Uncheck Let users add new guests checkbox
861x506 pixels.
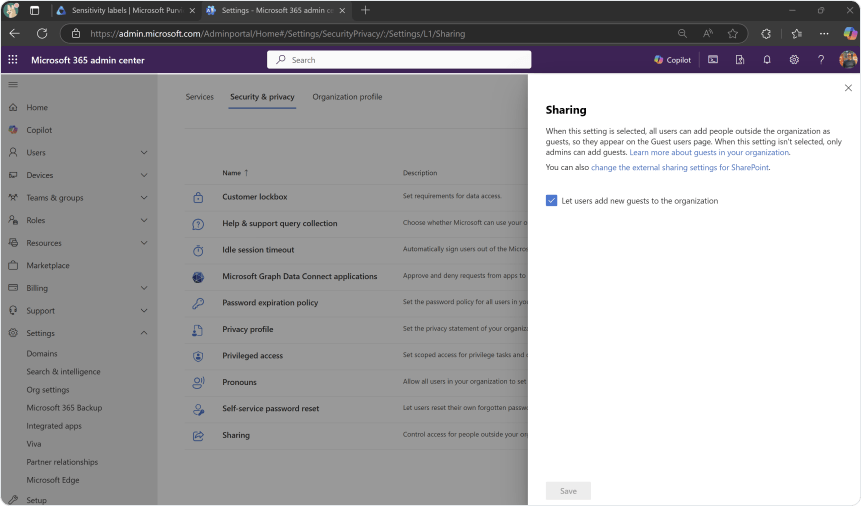tap(551, 201)
